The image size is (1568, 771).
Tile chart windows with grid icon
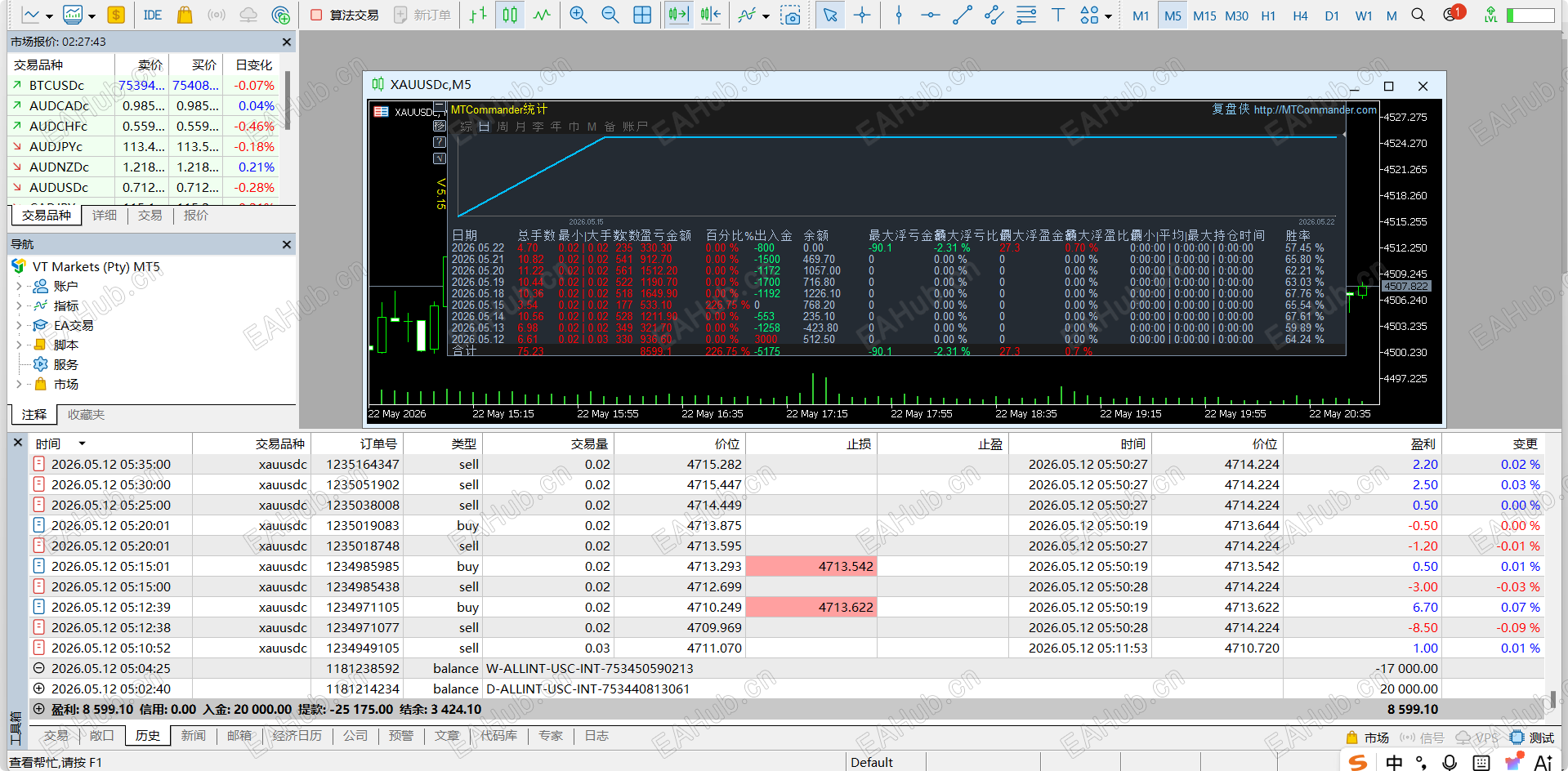pyautogui.click(x=642, y=15)
